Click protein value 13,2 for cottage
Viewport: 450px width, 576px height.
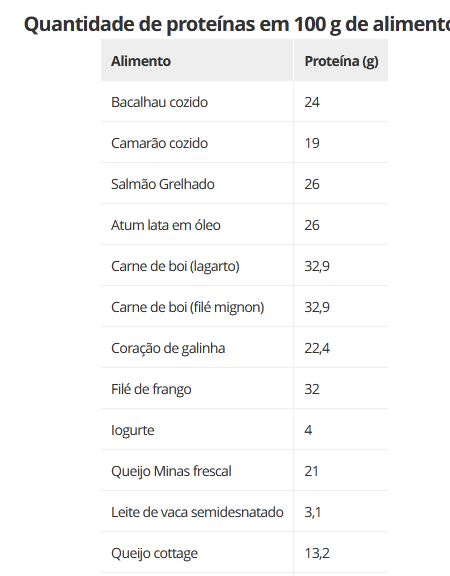(x=317, y=553)
